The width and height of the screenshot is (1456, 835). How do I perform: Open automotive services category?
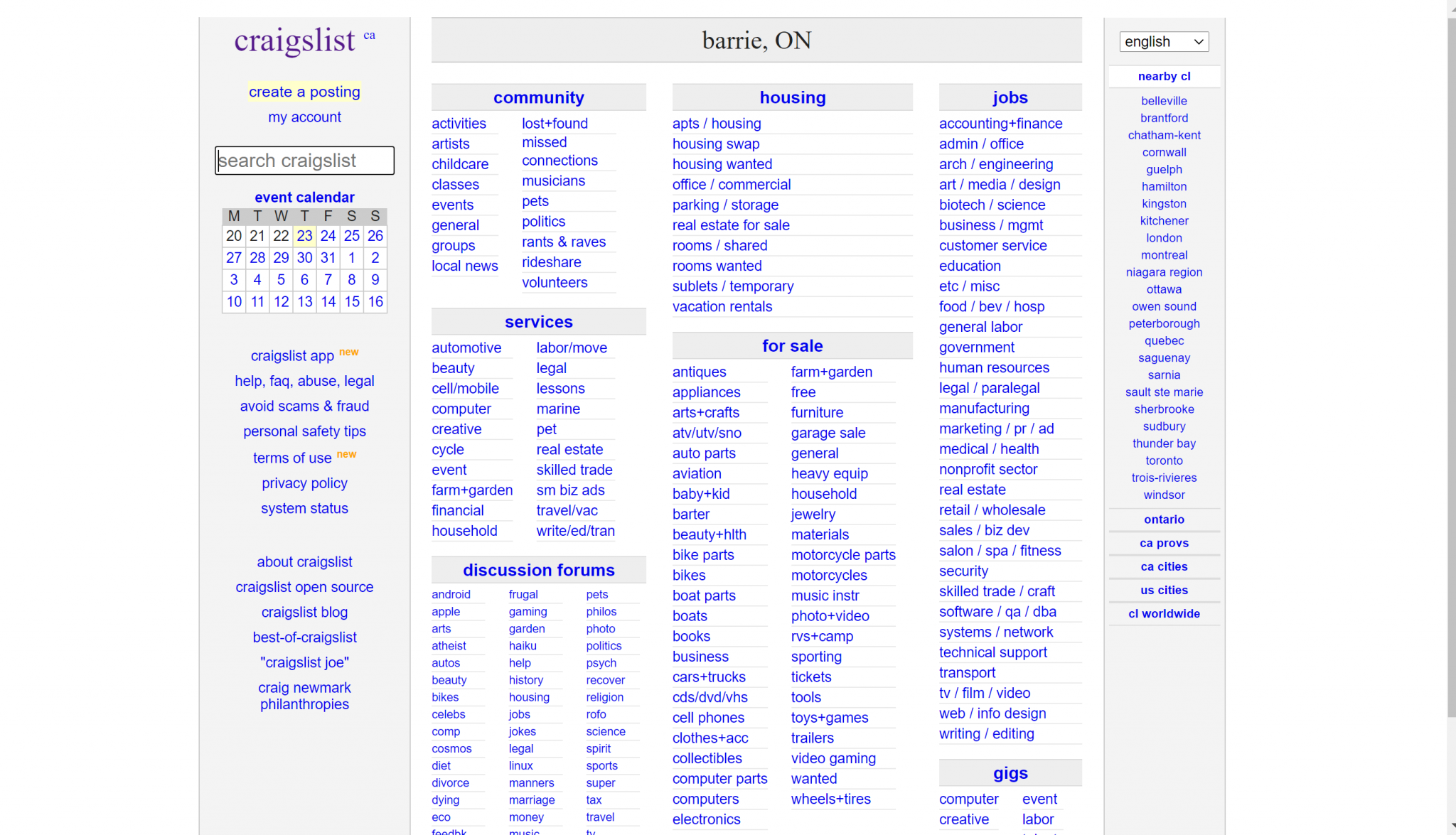click(x=466, y=348)
